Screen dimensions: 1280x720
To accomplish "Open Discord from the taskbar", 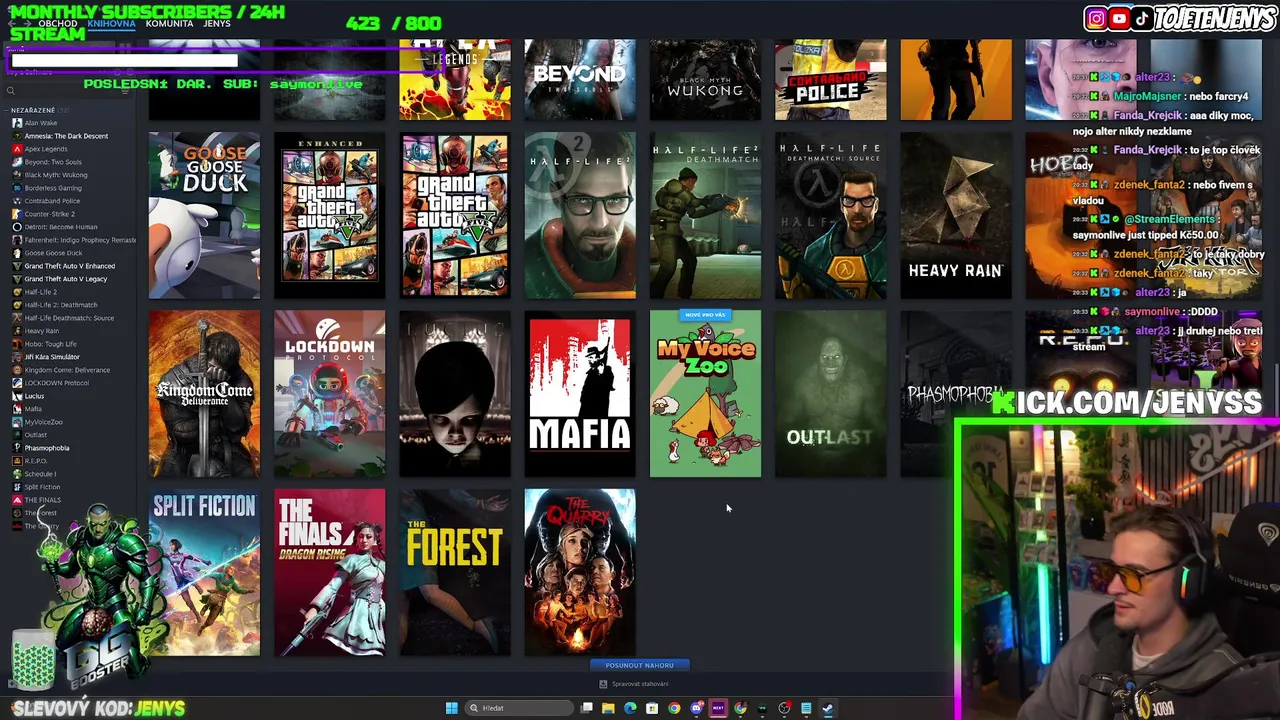I will pos(696,708).
